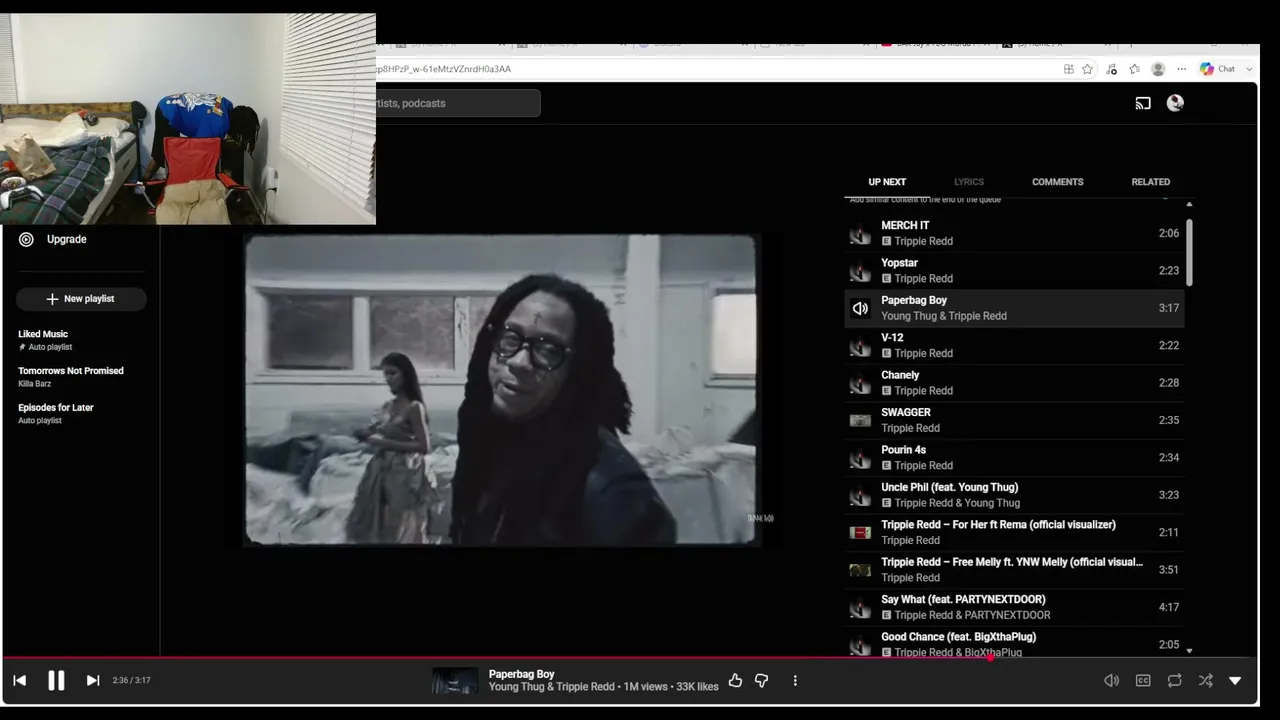
Task: Click the Upgrade icon in sidebar
Action: pyautogui.click(x=26, y=239)
